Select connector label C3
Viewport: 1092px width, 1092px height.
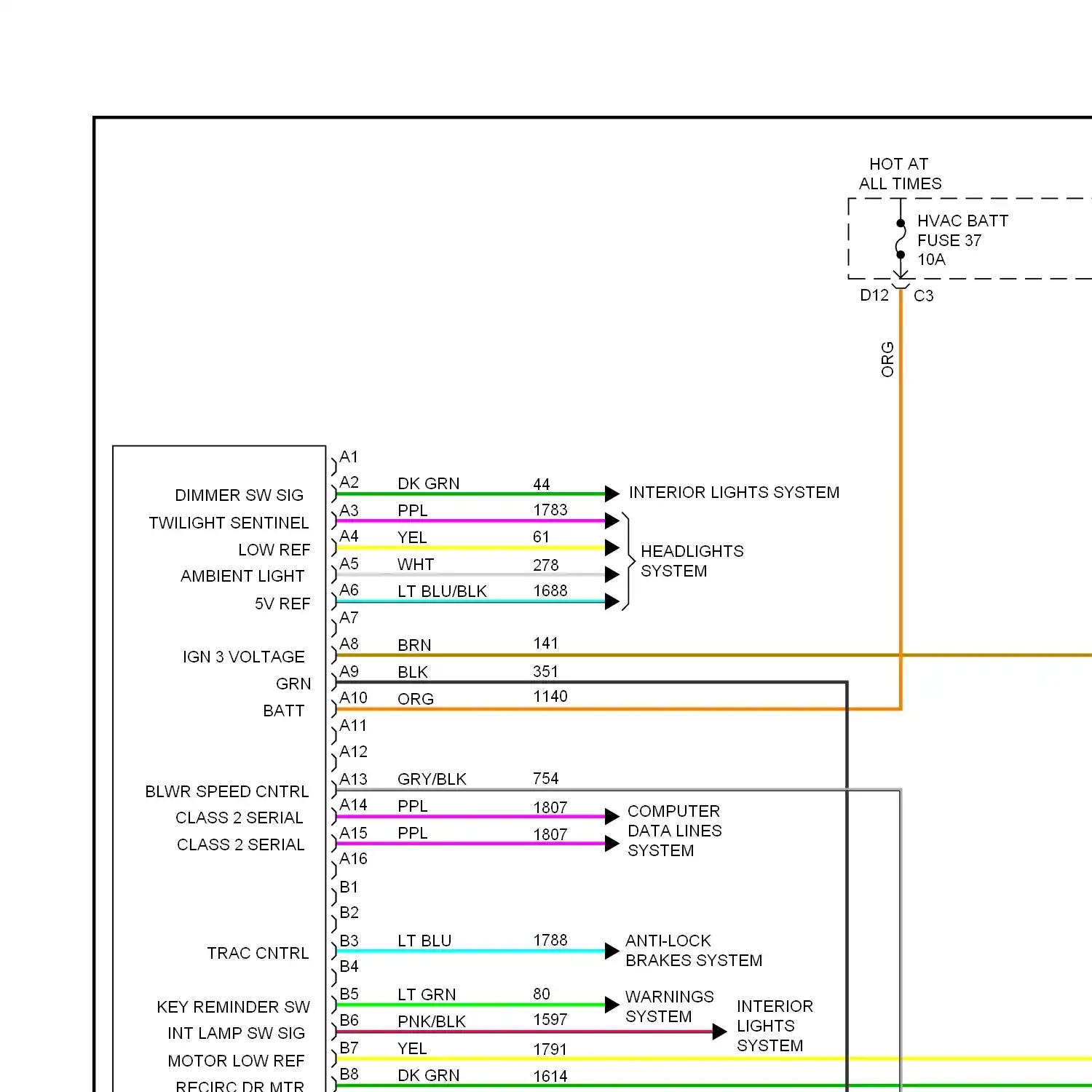(923, 296)
